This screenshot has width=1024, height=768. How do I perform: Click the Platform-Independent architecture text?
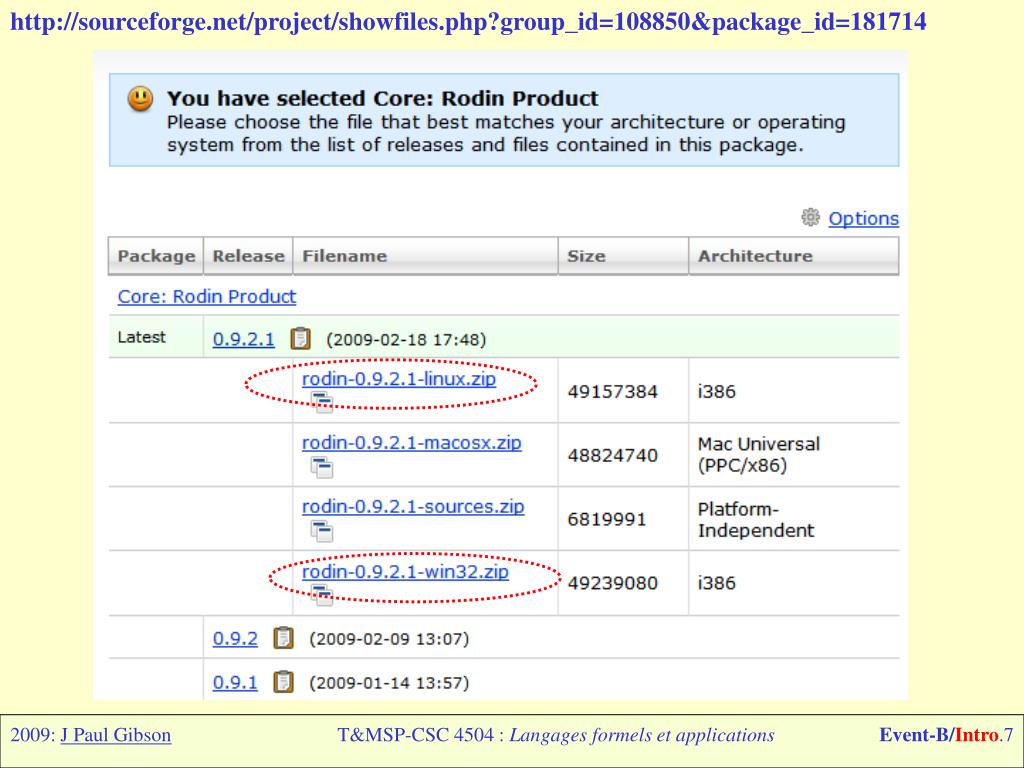click(x=756, y=519)
